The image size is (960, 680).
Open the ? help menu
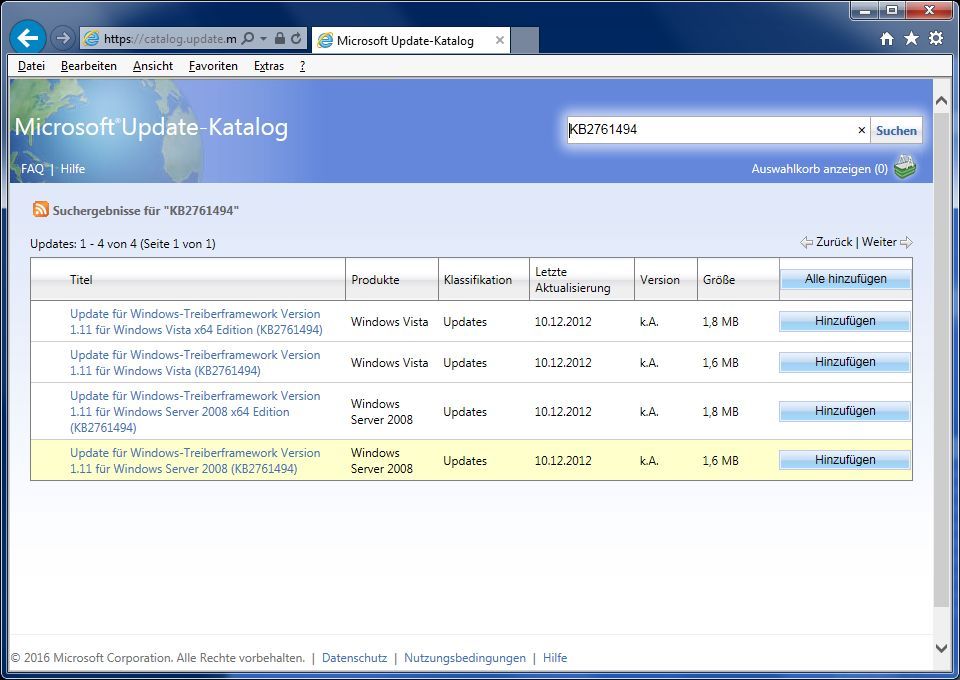click(302, 66)
